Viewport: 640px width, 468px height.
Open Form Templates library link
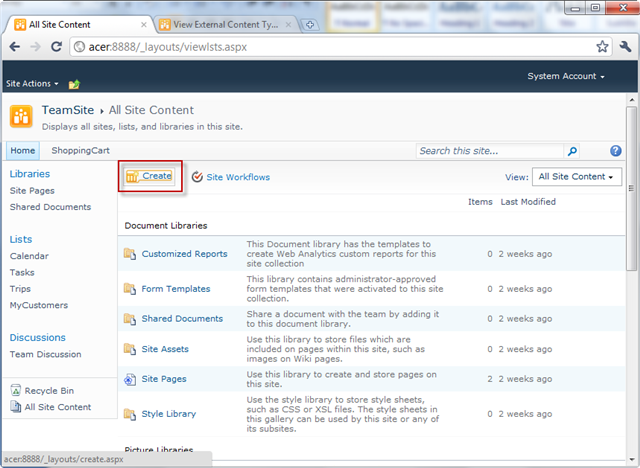click(x=176, y=289)
